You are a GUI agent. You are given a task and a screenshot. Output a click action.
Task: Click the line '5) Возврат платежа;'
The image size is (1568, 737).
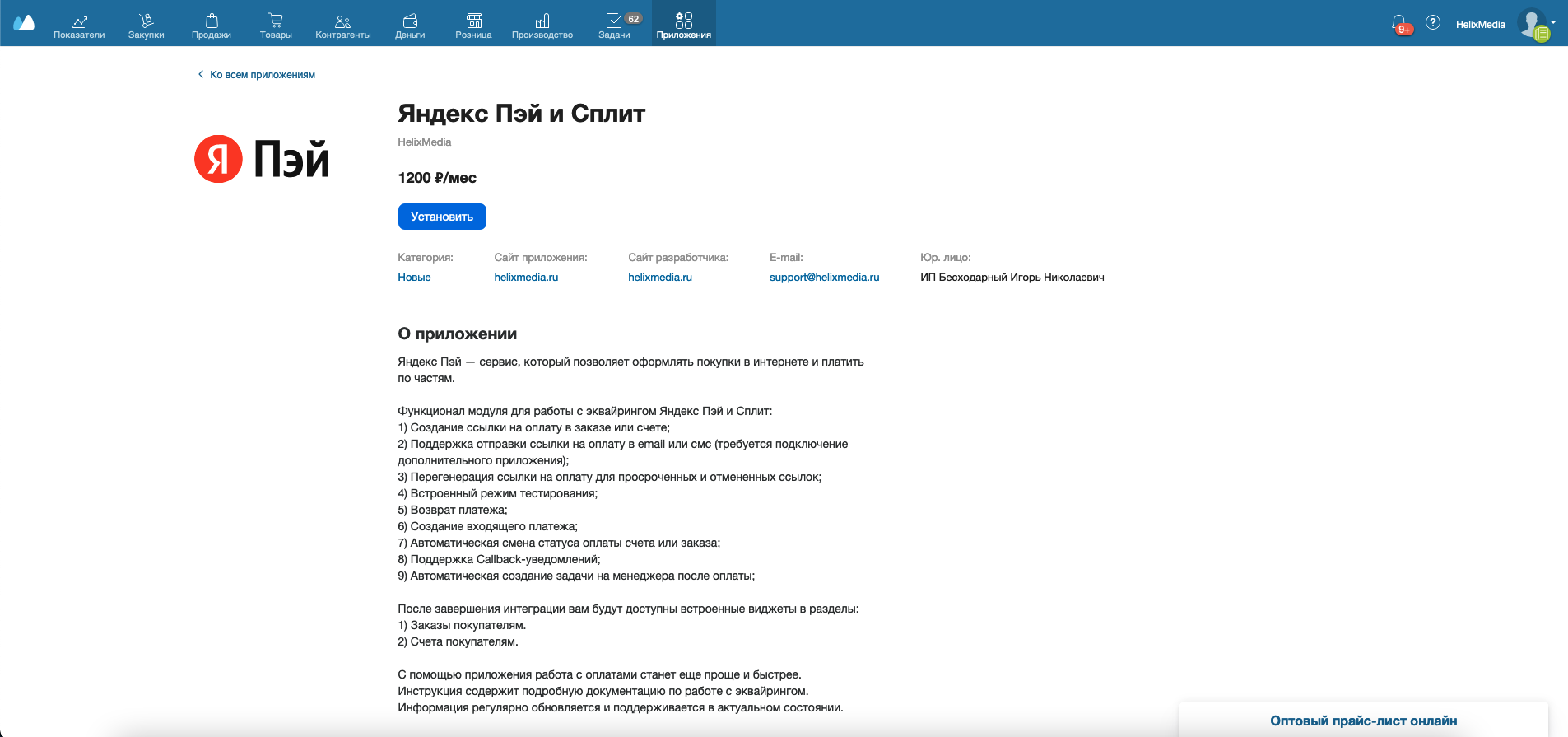(x=453, y=510)
